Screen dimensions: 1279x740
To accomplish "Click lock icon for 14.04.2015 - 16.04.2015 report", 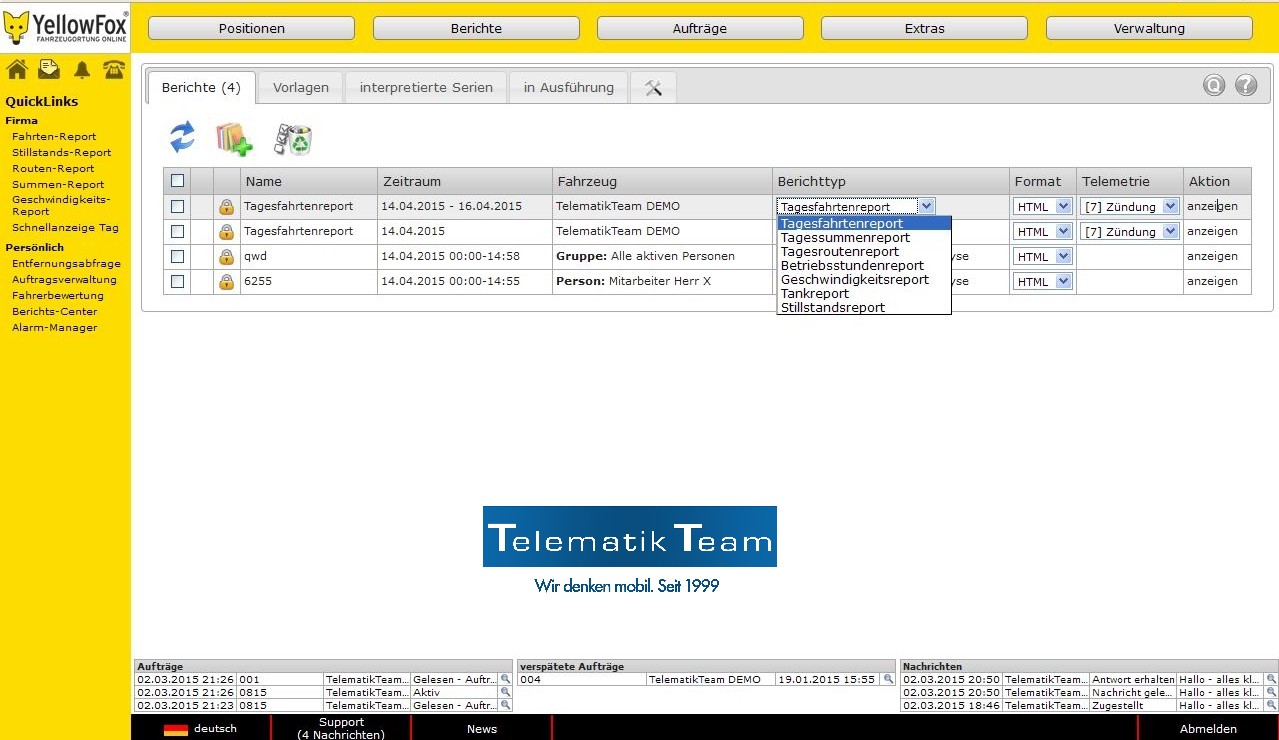I will tap(227, 207).
